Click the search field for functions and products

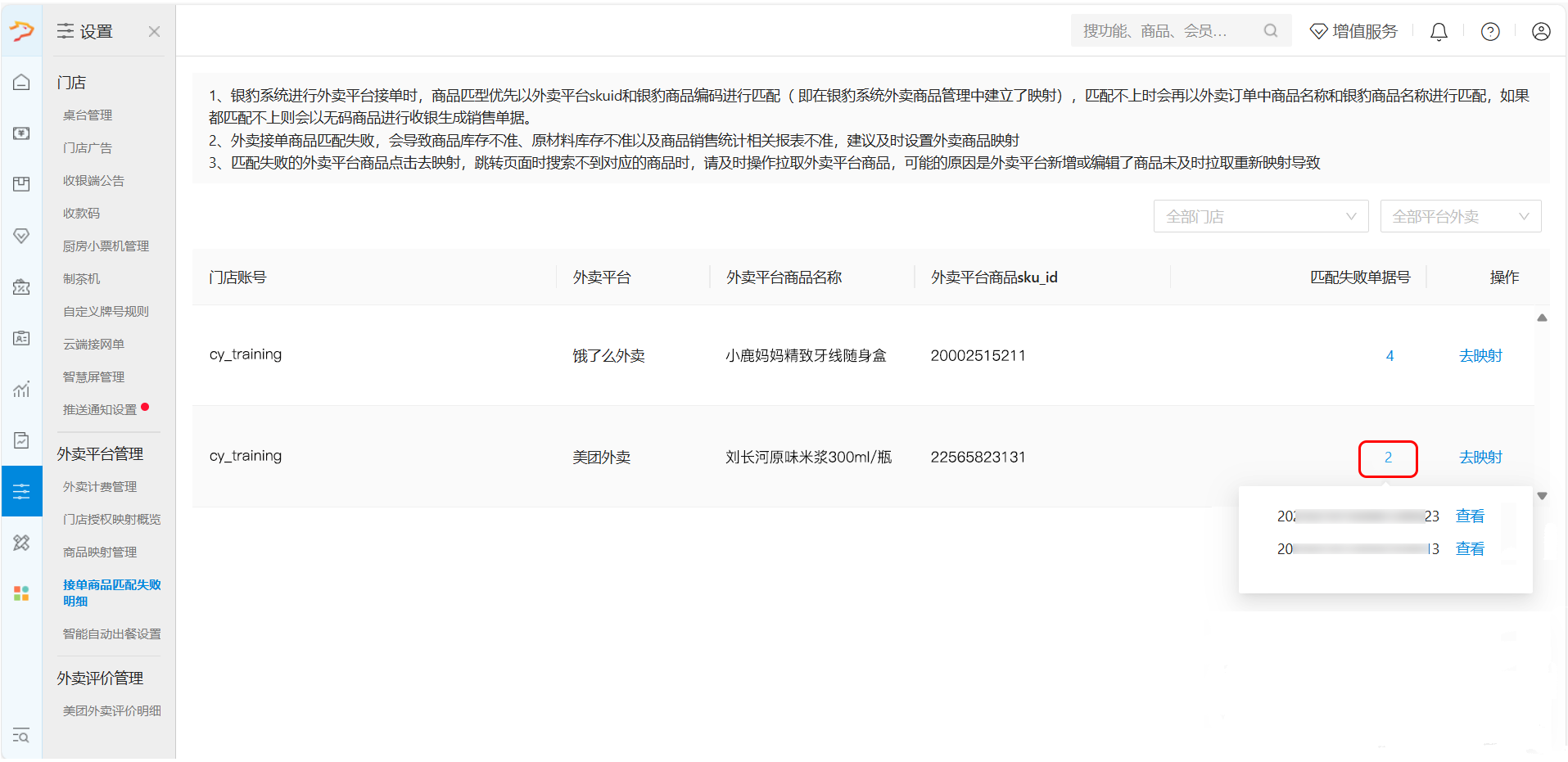tap(1167, 31)
